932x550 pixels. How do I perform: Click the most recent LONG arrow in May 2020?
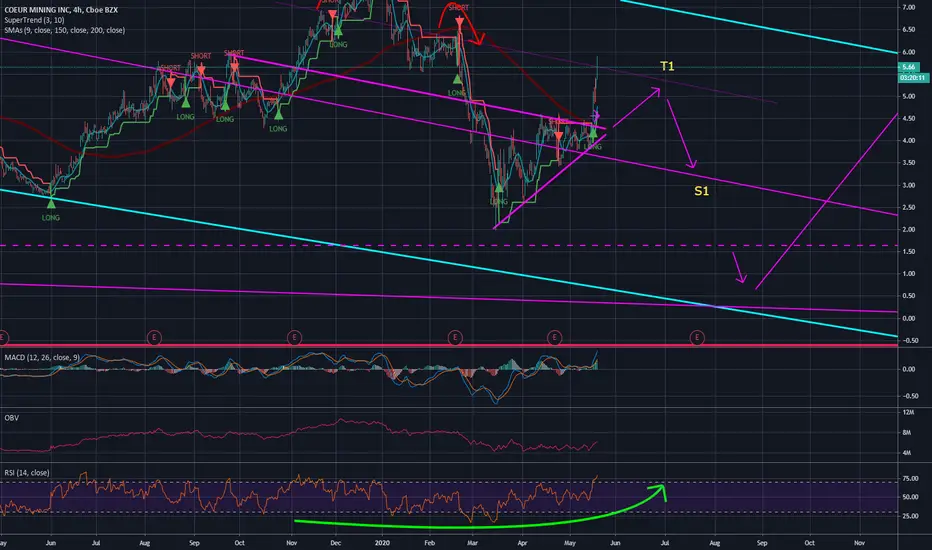click(593, 134)
